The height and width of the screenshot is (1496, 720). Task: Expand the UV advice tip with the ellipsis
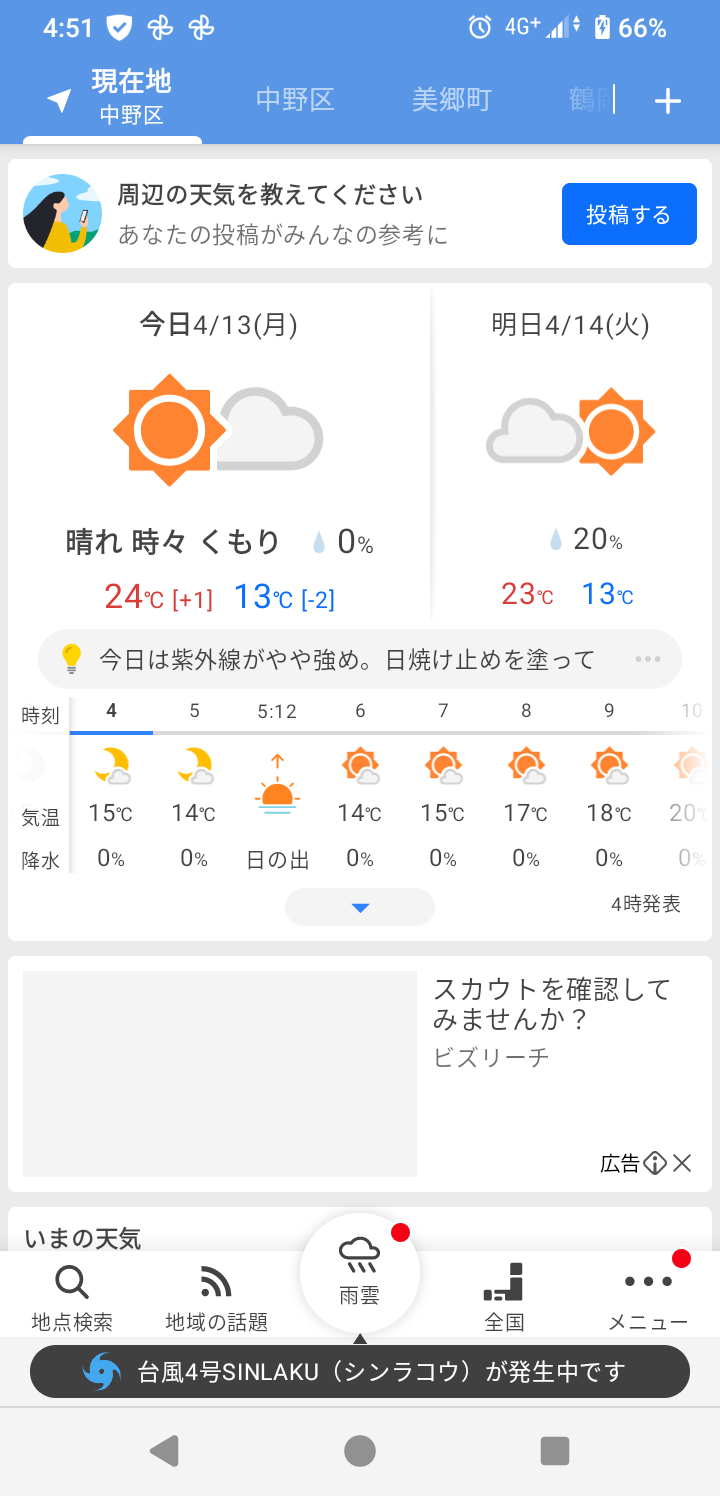tap(647, 659)
